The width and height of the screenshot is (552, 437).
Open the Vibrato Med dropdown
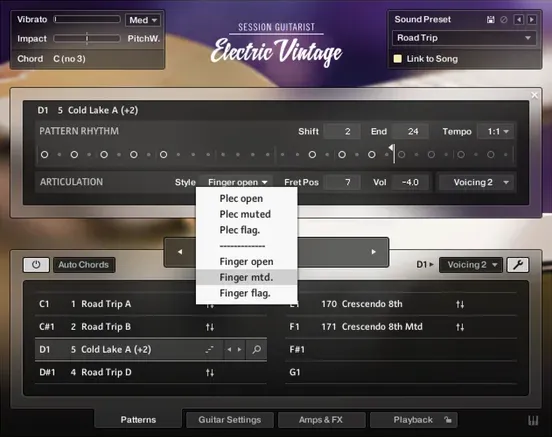tap(143, 20)
